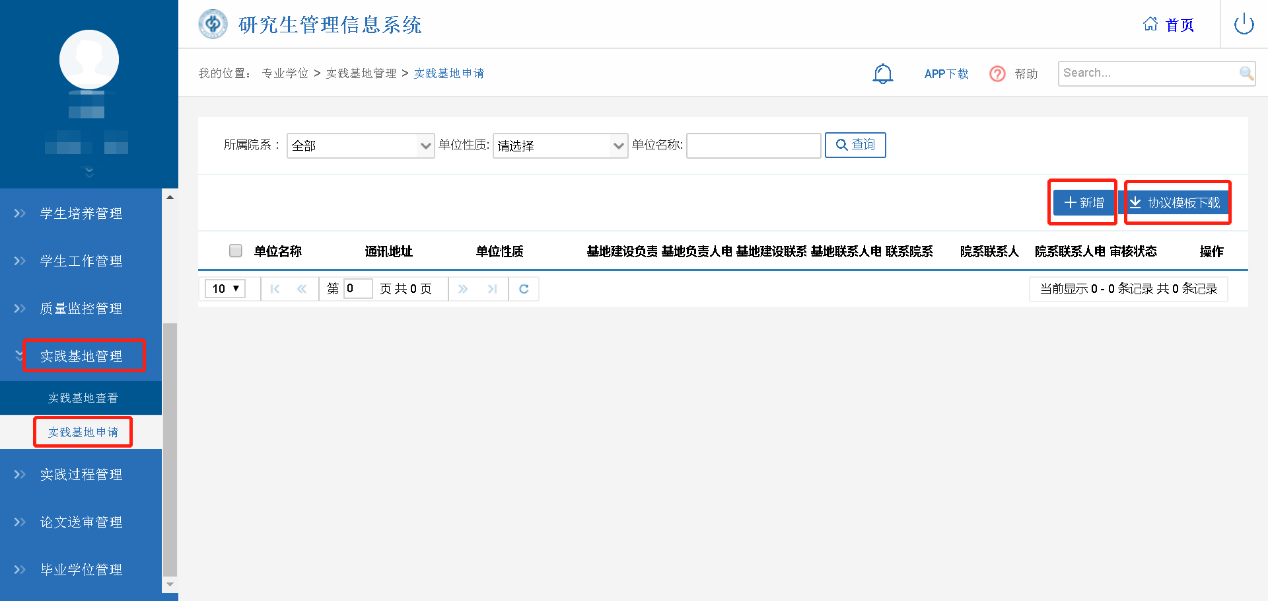The image size is (1268, 601).
Task: Toggle the select-all checkbox in table header
Action: (236, 251)
